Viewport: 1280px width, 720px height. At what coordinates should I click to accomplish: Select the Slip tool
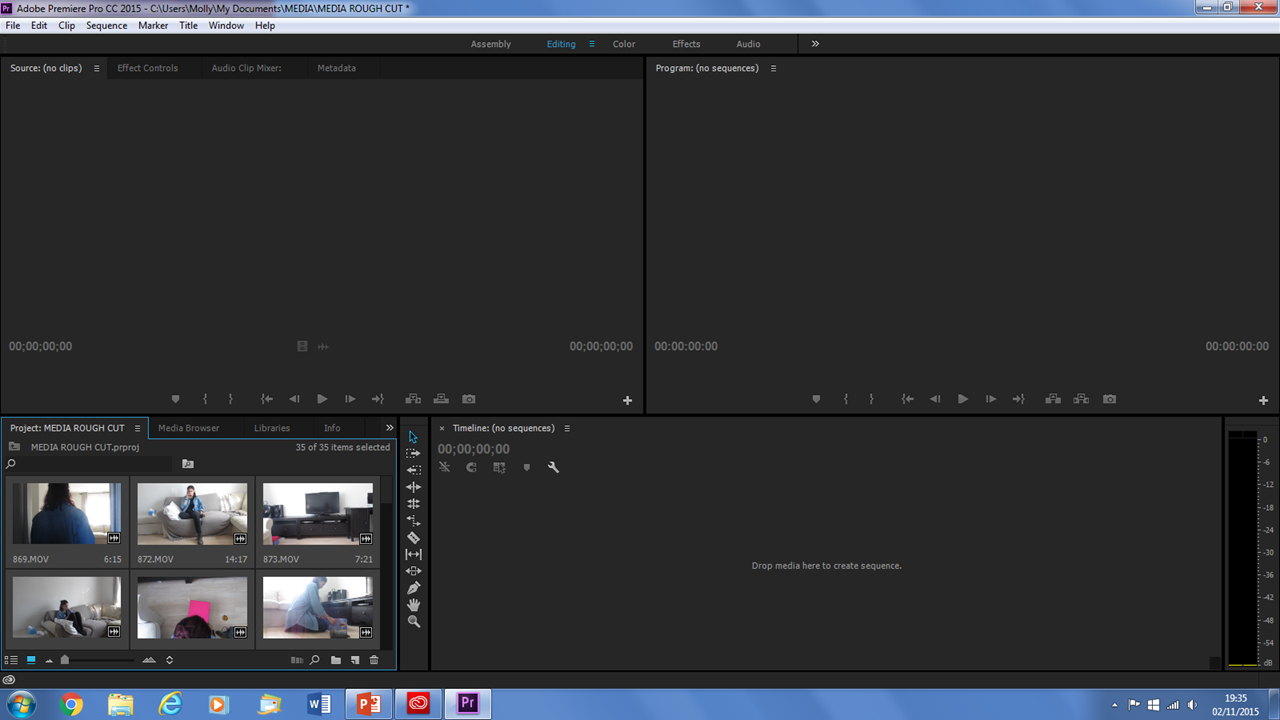coord(413,554)
